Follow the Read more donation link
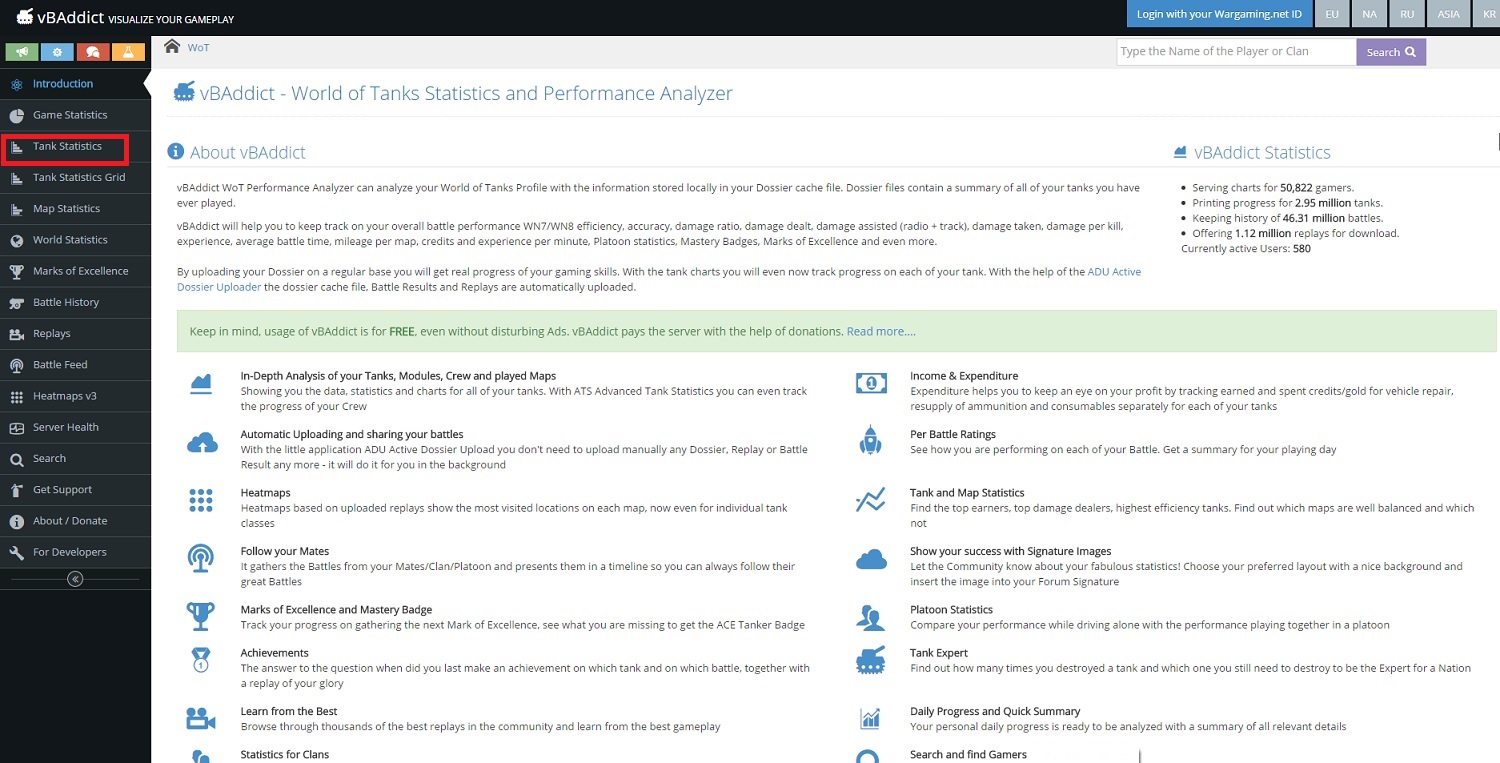Viewport: 1500px width, 763px height. pos(880,331)
